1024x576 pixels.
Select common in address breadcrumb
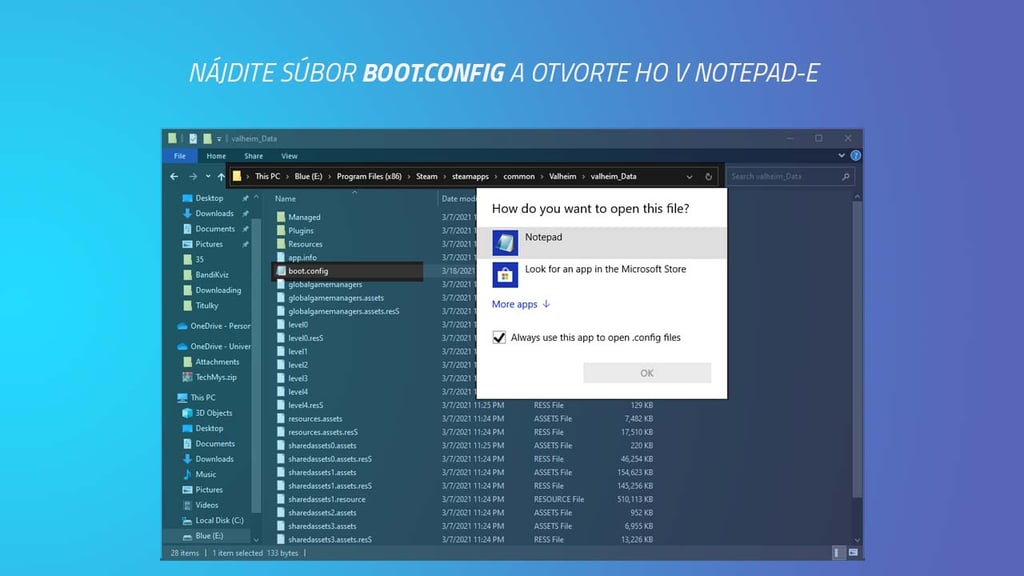(519, 176)
